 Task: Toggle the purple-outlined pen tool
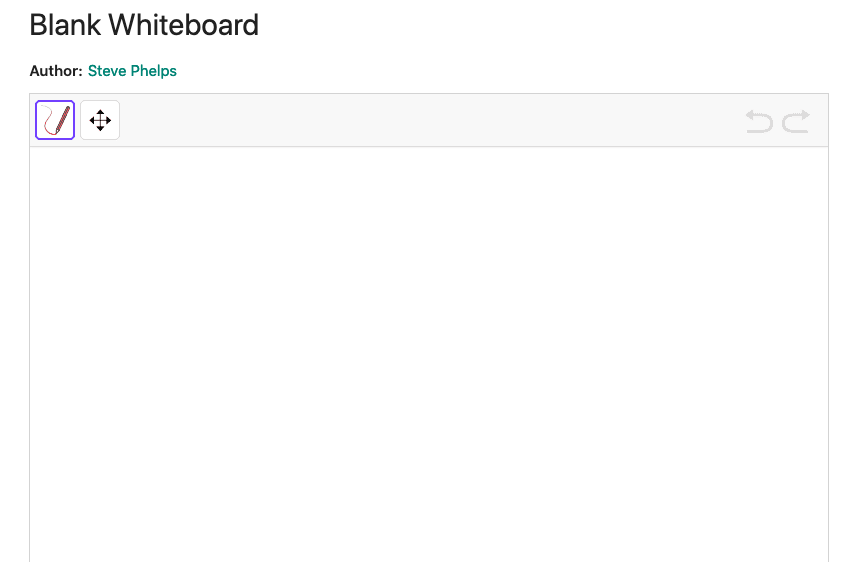pyautogui.click(x=55, y=120)
